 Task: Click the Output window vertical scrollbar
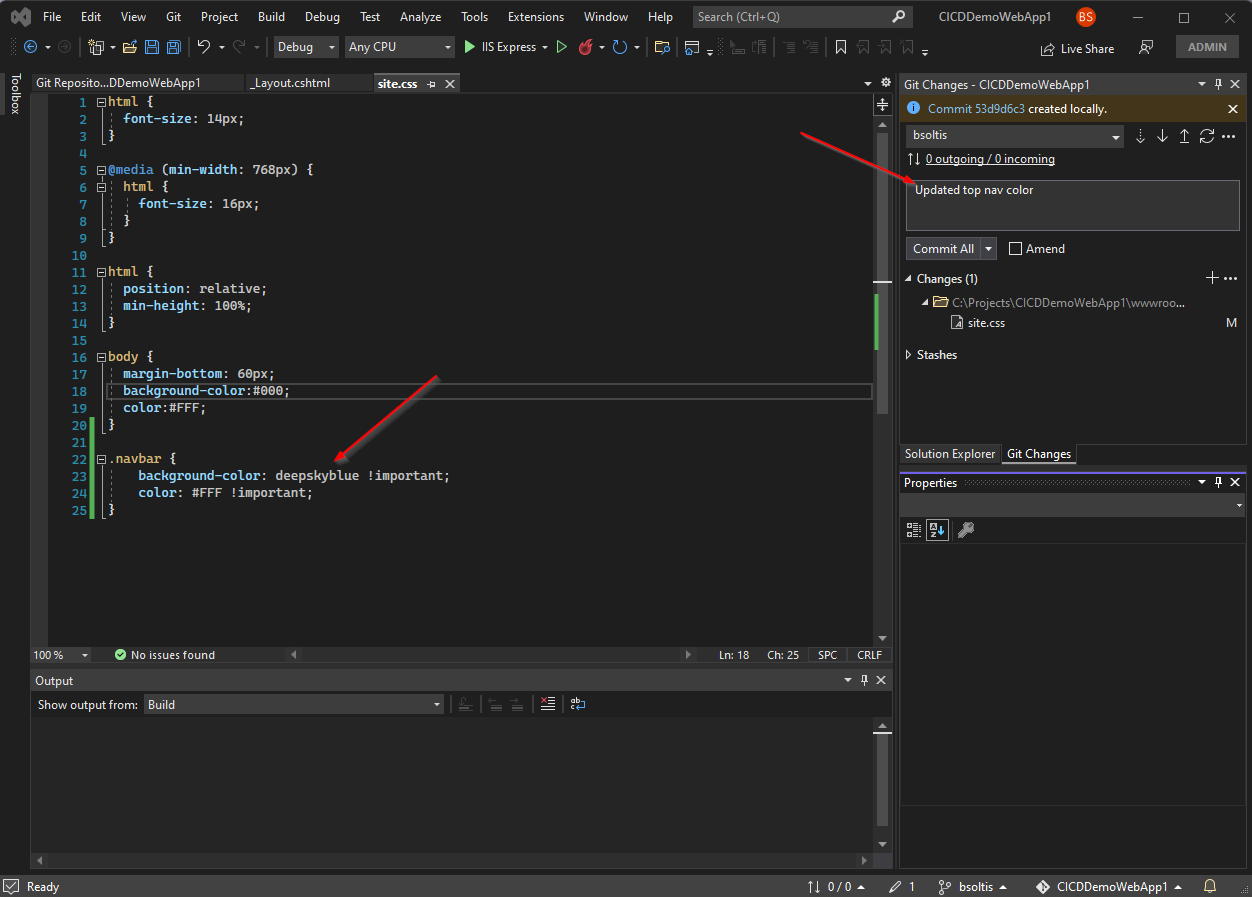pos(882,780)
